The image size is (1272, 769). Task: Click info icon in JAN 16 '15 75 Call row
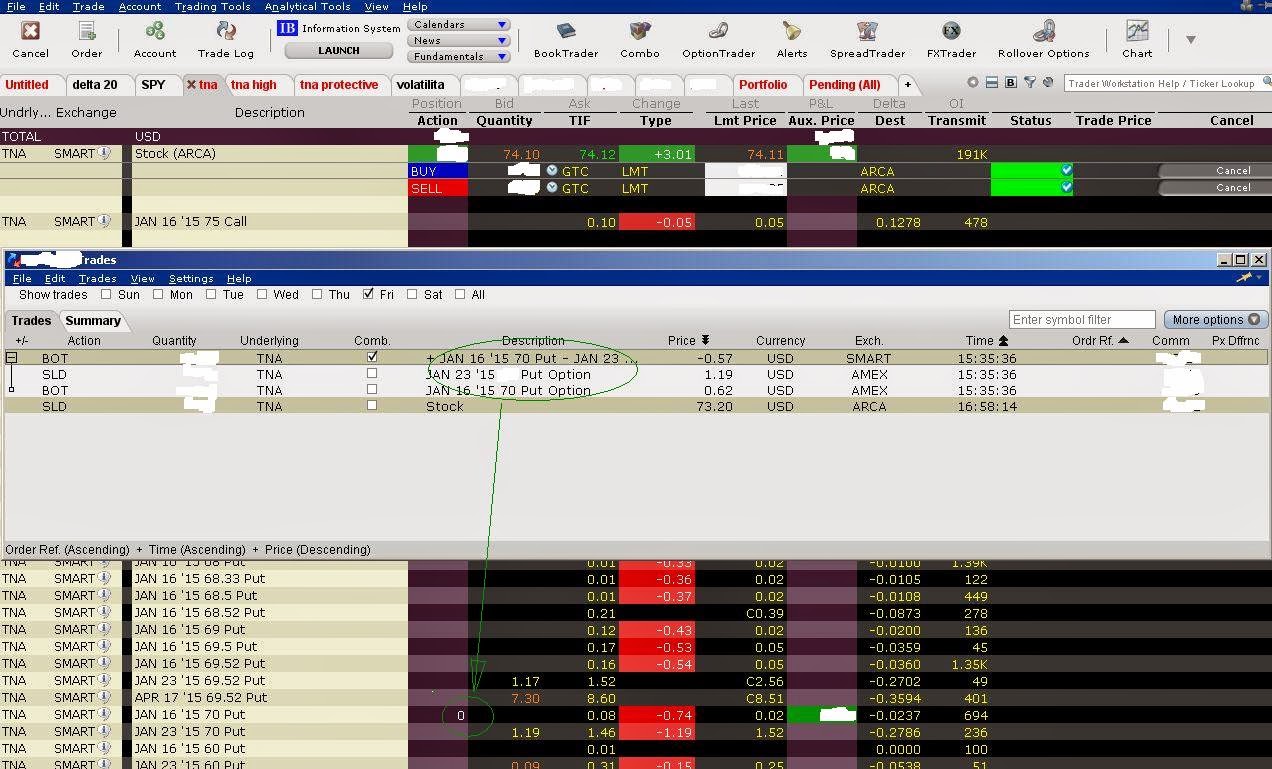click(104, 222)
